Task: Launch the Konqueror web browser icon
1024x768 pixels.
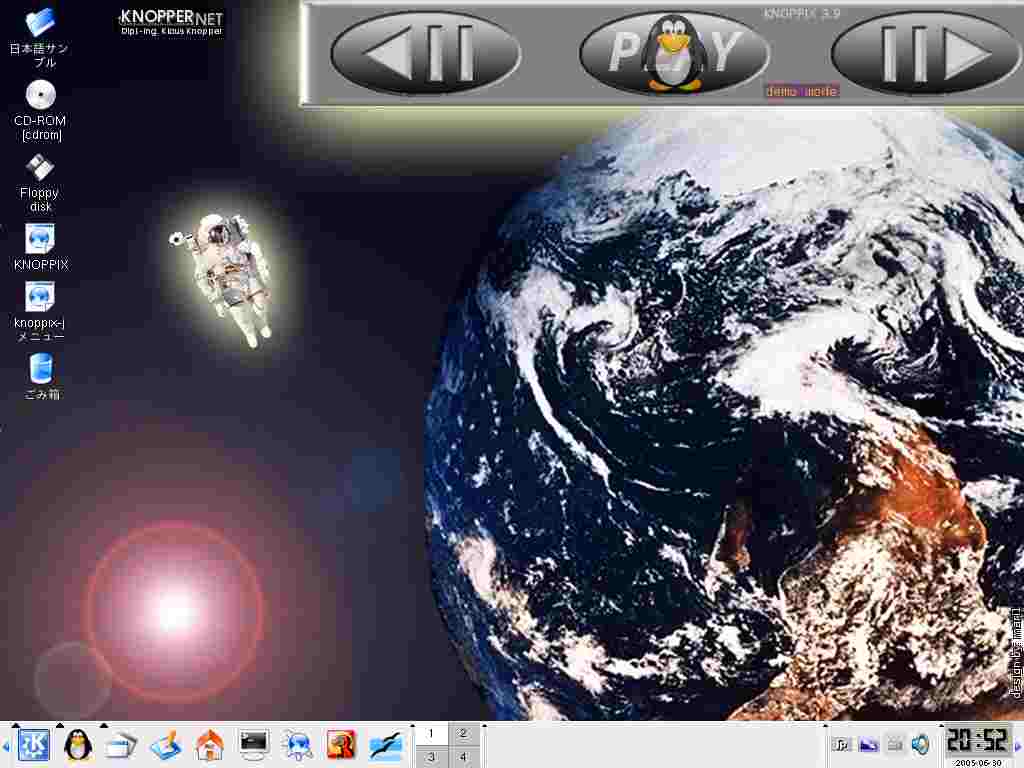Action: click(298, 745)
